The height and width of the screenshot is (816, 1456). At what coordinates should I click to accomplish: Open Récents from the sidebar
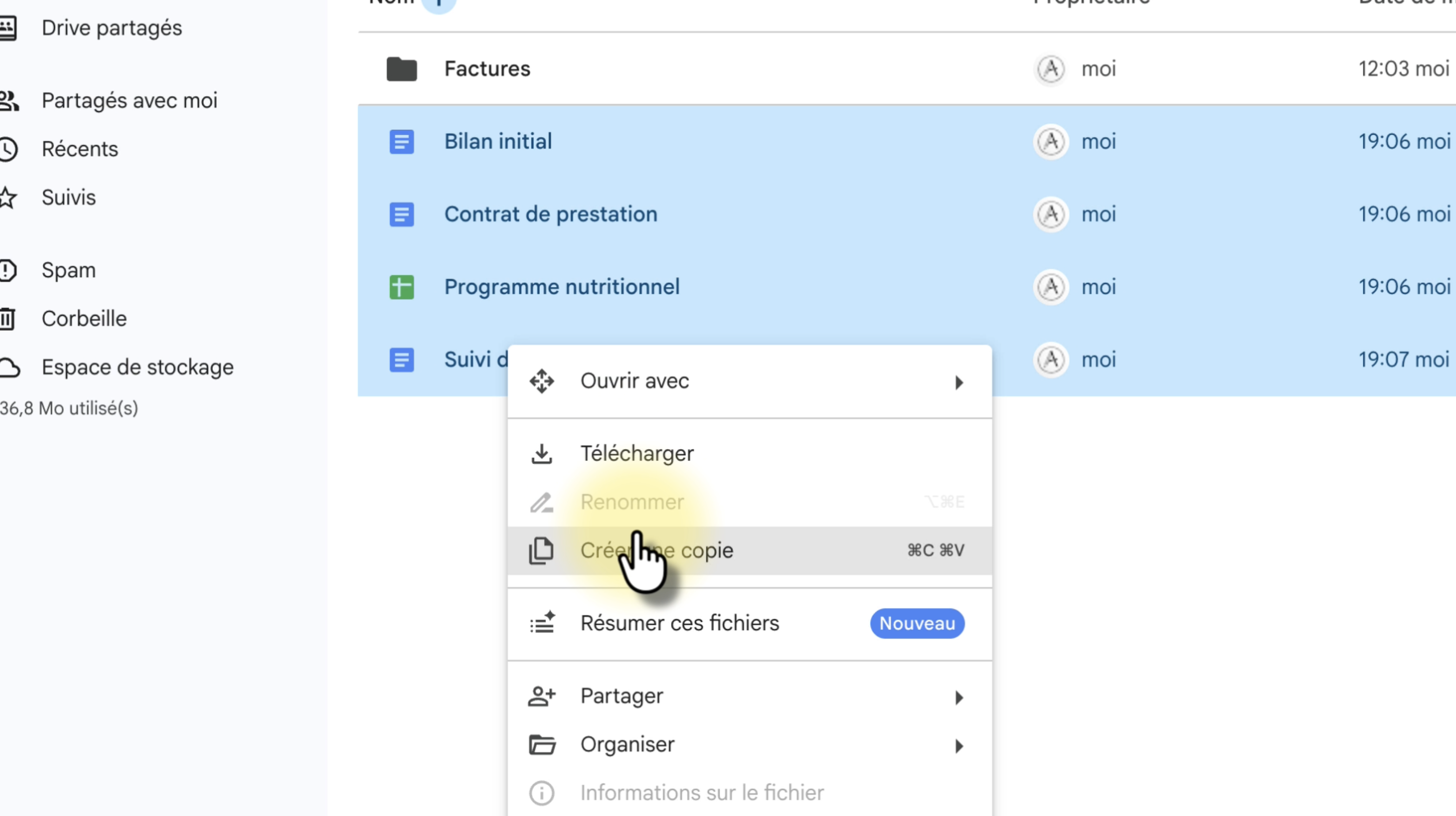click(80, 149)
